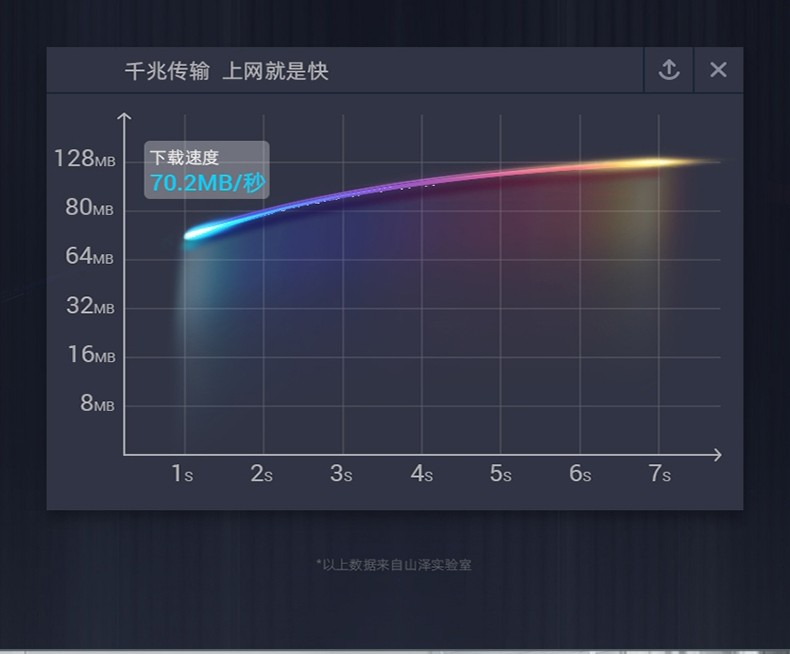Click the 32MB axis label
Viewport: 790px width, 654px height.
tap(89, 306)
